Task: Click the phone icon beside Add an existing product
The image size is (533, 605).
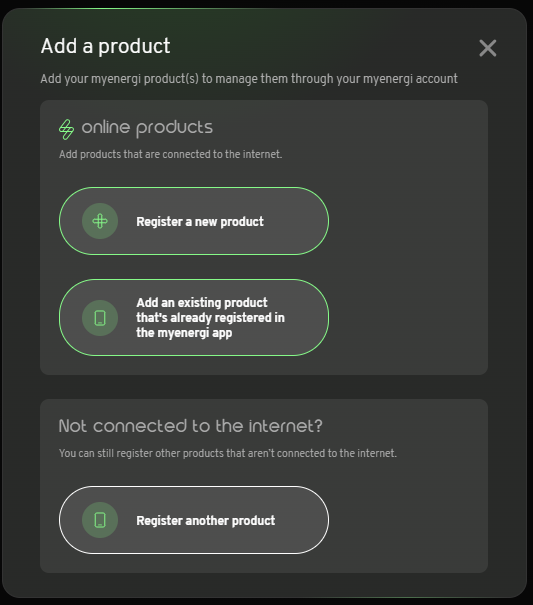Action: [x=100, y=318]
